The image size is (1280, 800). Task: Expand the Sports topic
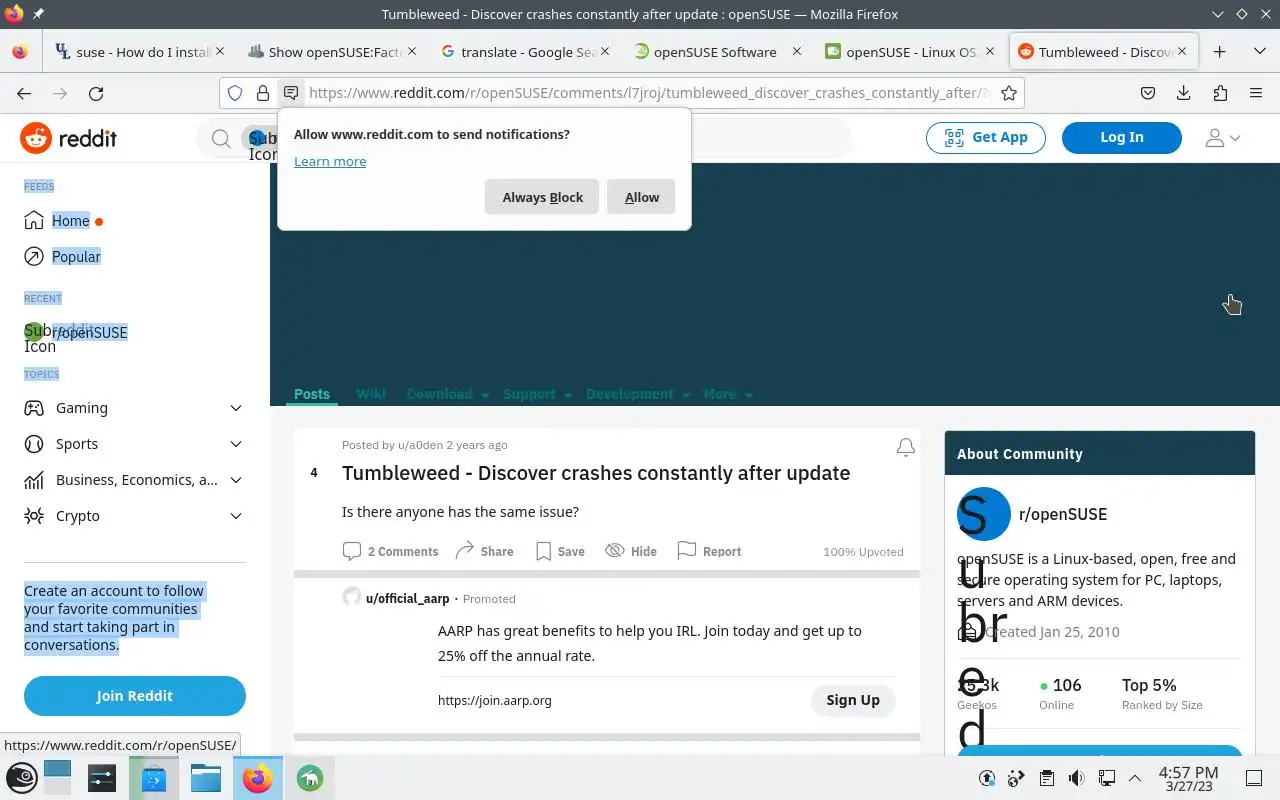coord(236,444)
